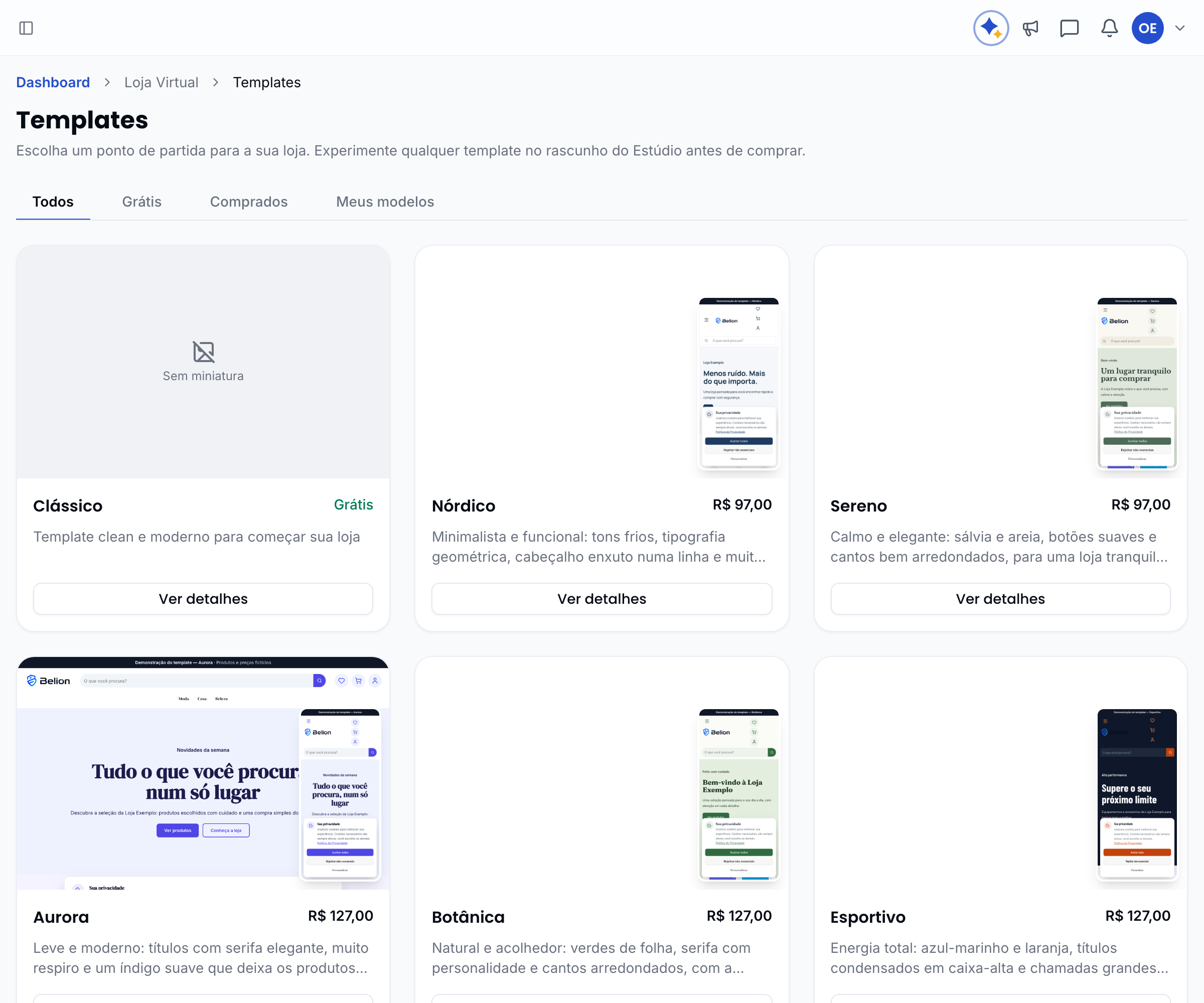This screenshot has height=1003, width=1204.
Task: Open the chat messages icon
Action: (1069, 28)
